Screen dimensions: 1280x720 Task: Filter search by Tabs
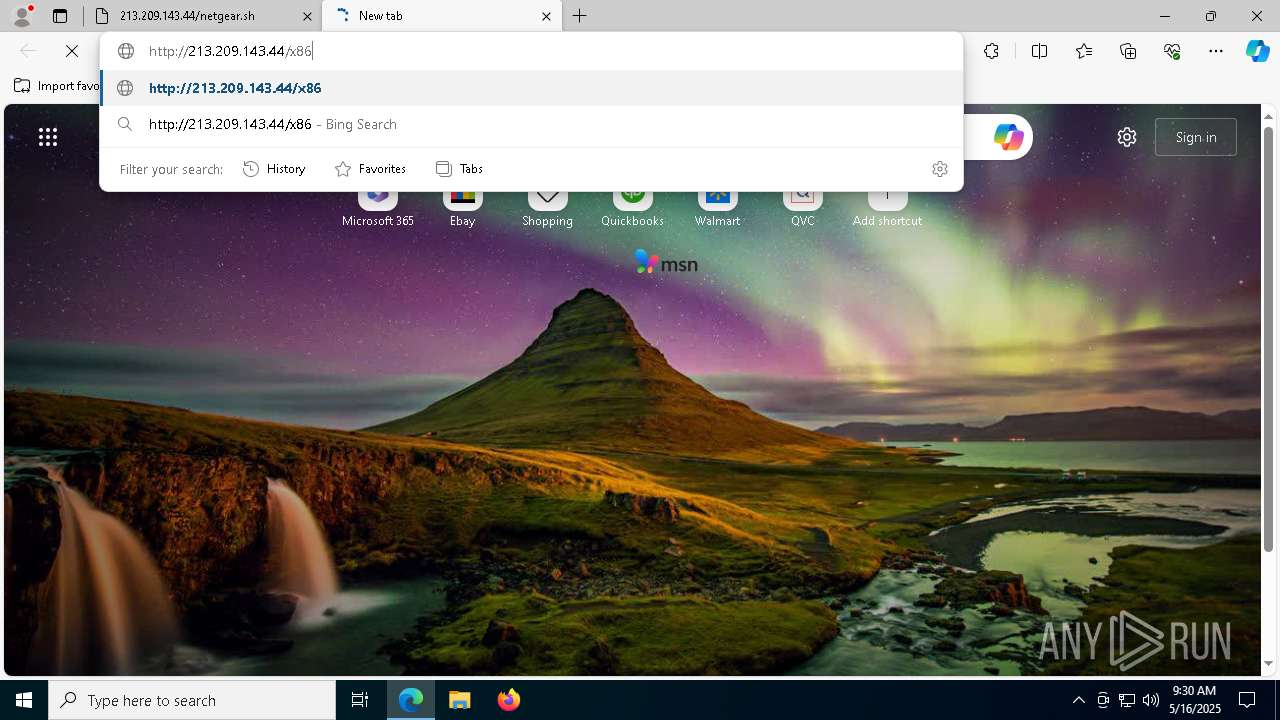460,169
